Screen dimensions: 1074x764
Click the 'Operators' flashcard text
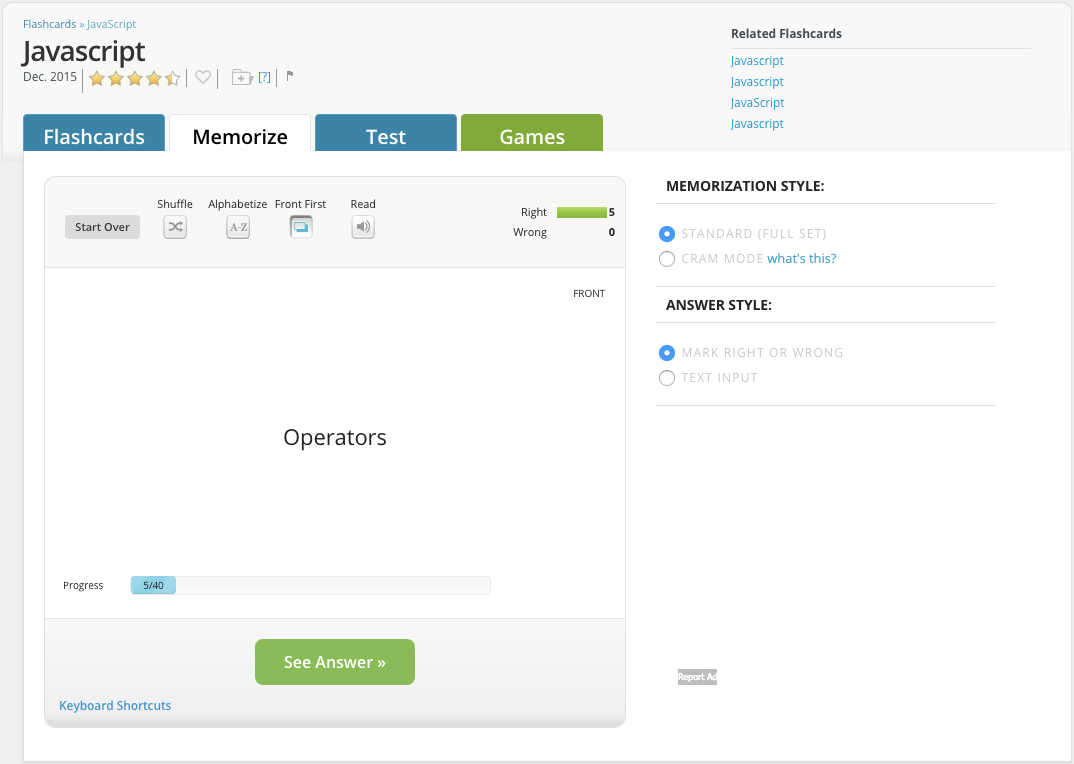click(335, 437)
